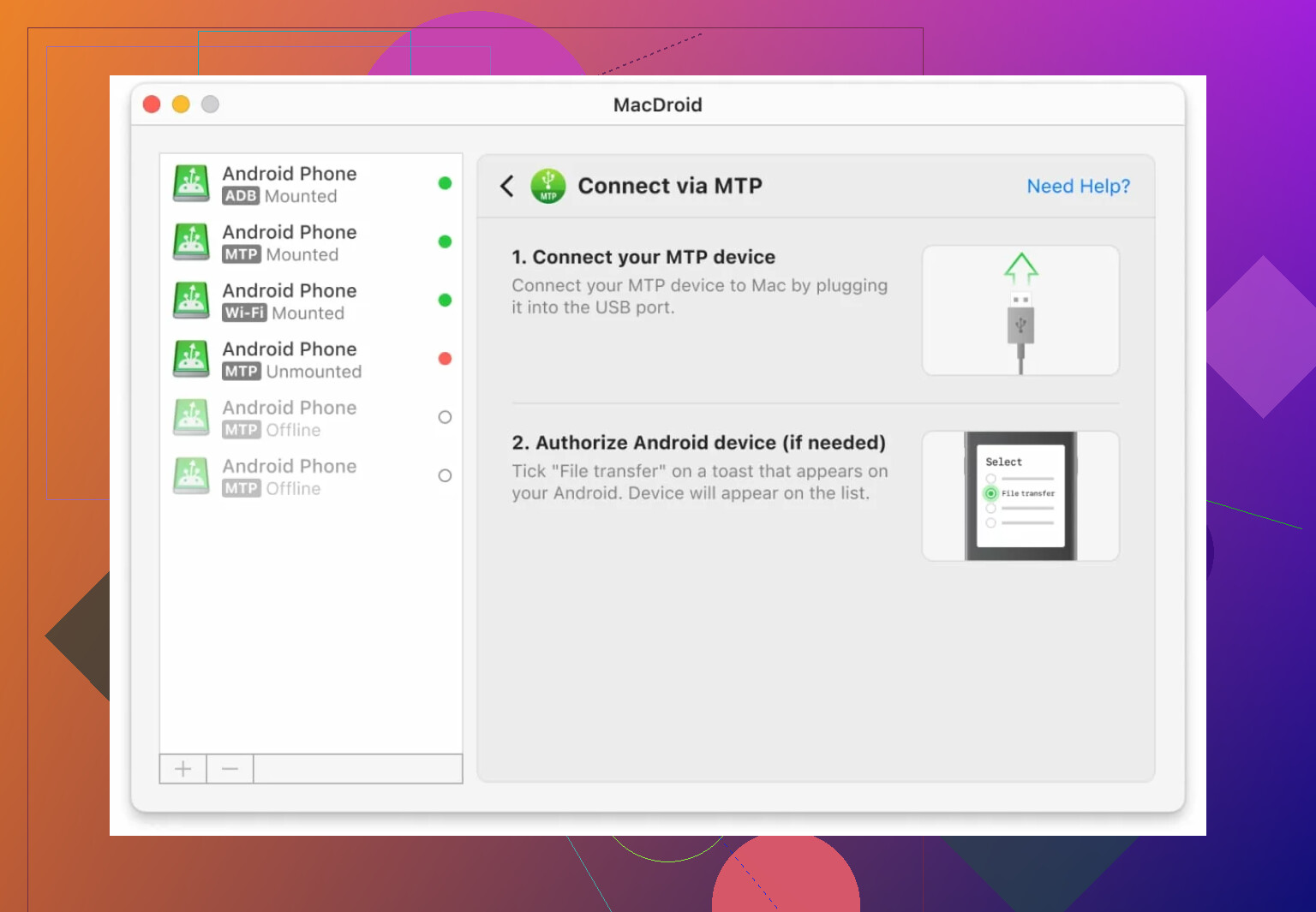Click the back chevron beside Connect via MTP

pos(507,186)
